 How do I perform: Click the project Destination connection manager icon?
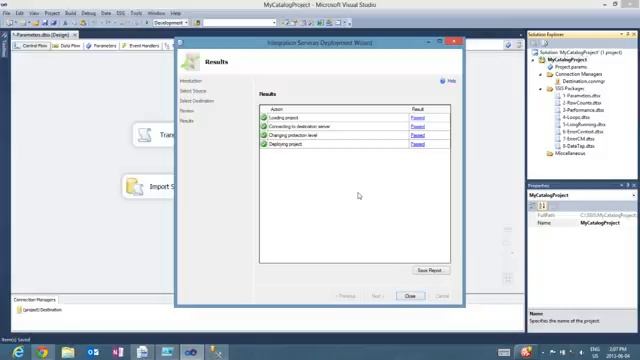tap(19, 310)
